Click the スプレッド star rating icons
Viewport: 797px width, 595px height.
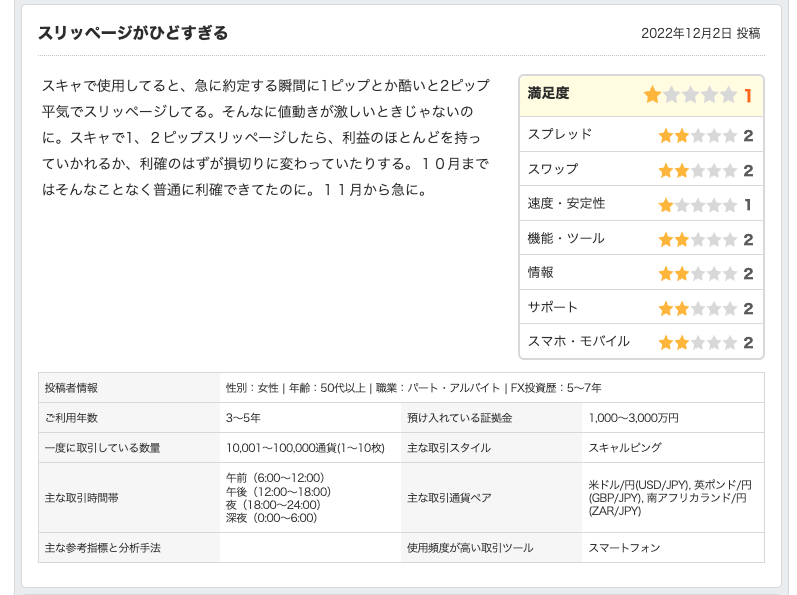[697, 135]
